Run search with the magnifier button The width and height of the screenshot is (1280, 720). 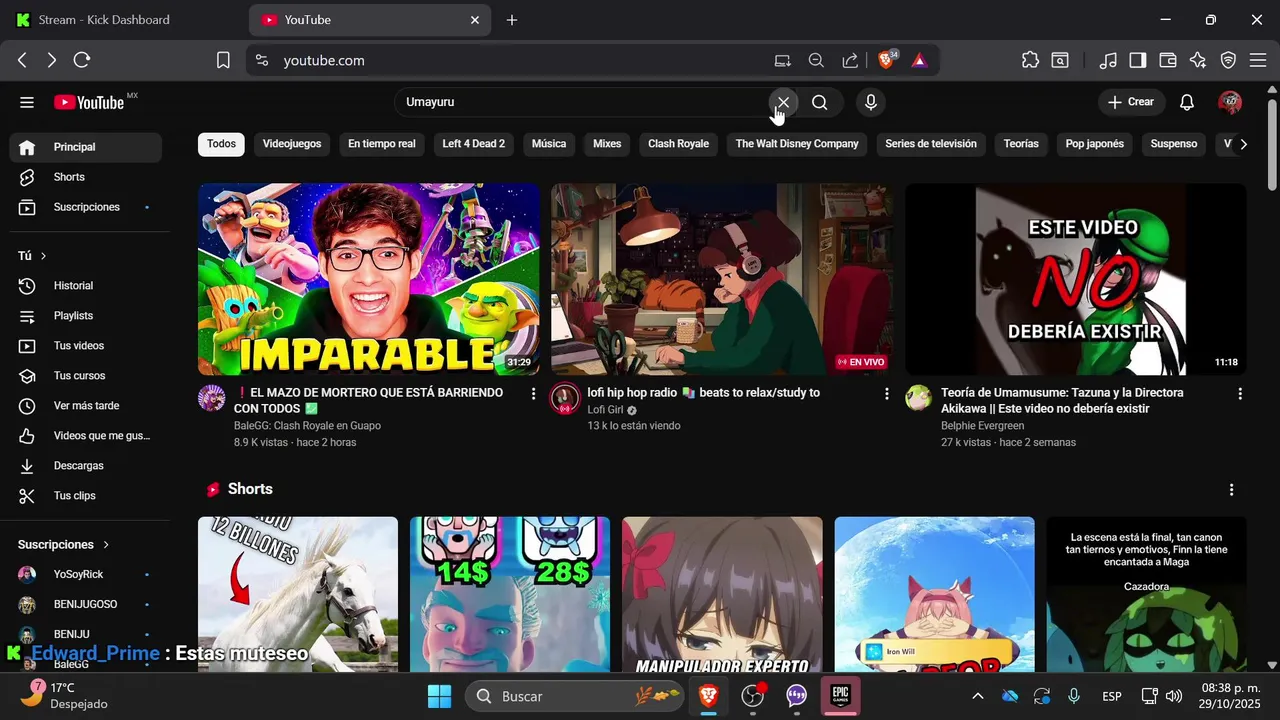[820, 102]
